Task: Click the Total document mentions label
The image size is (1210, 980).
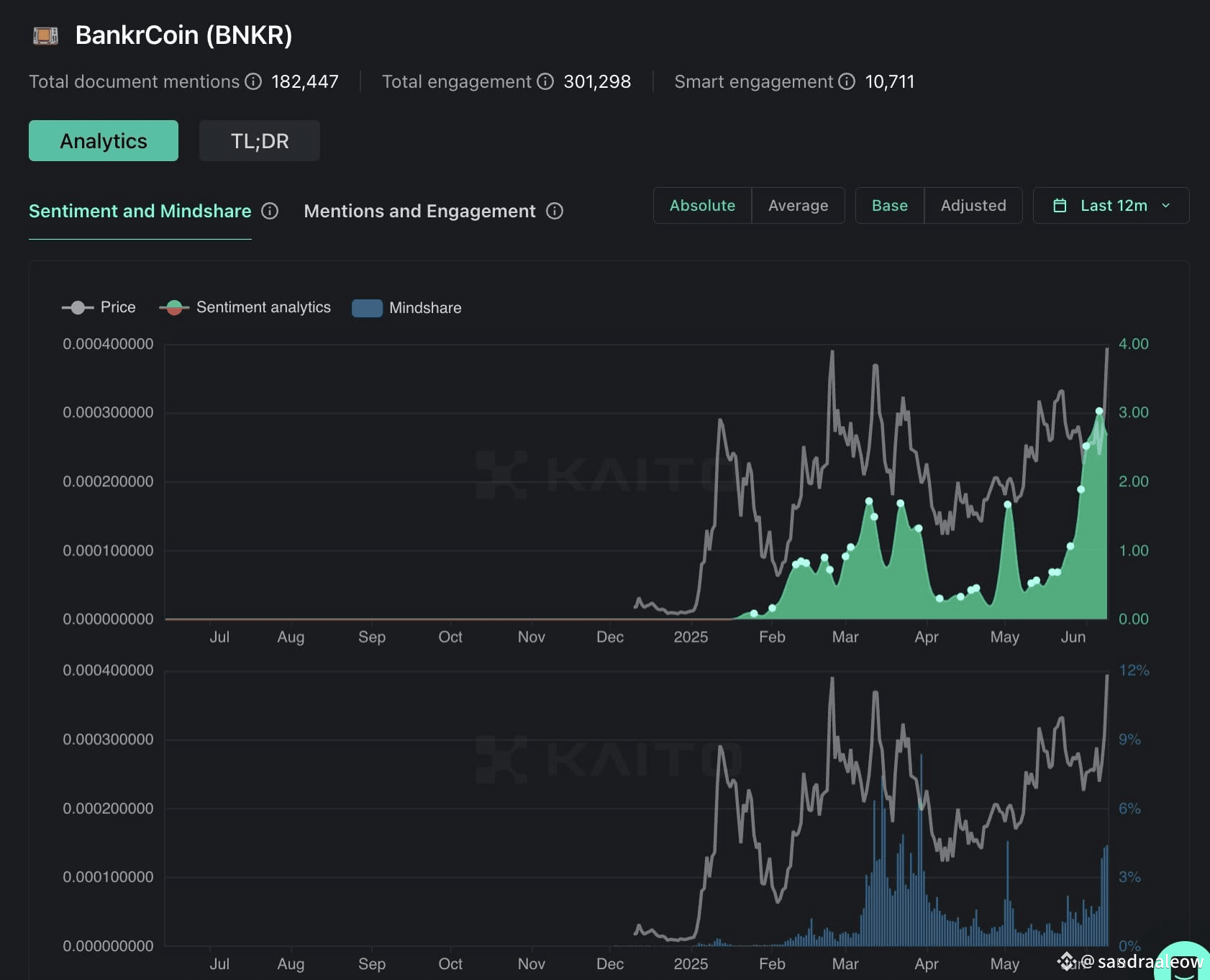Action: point(135,81)
